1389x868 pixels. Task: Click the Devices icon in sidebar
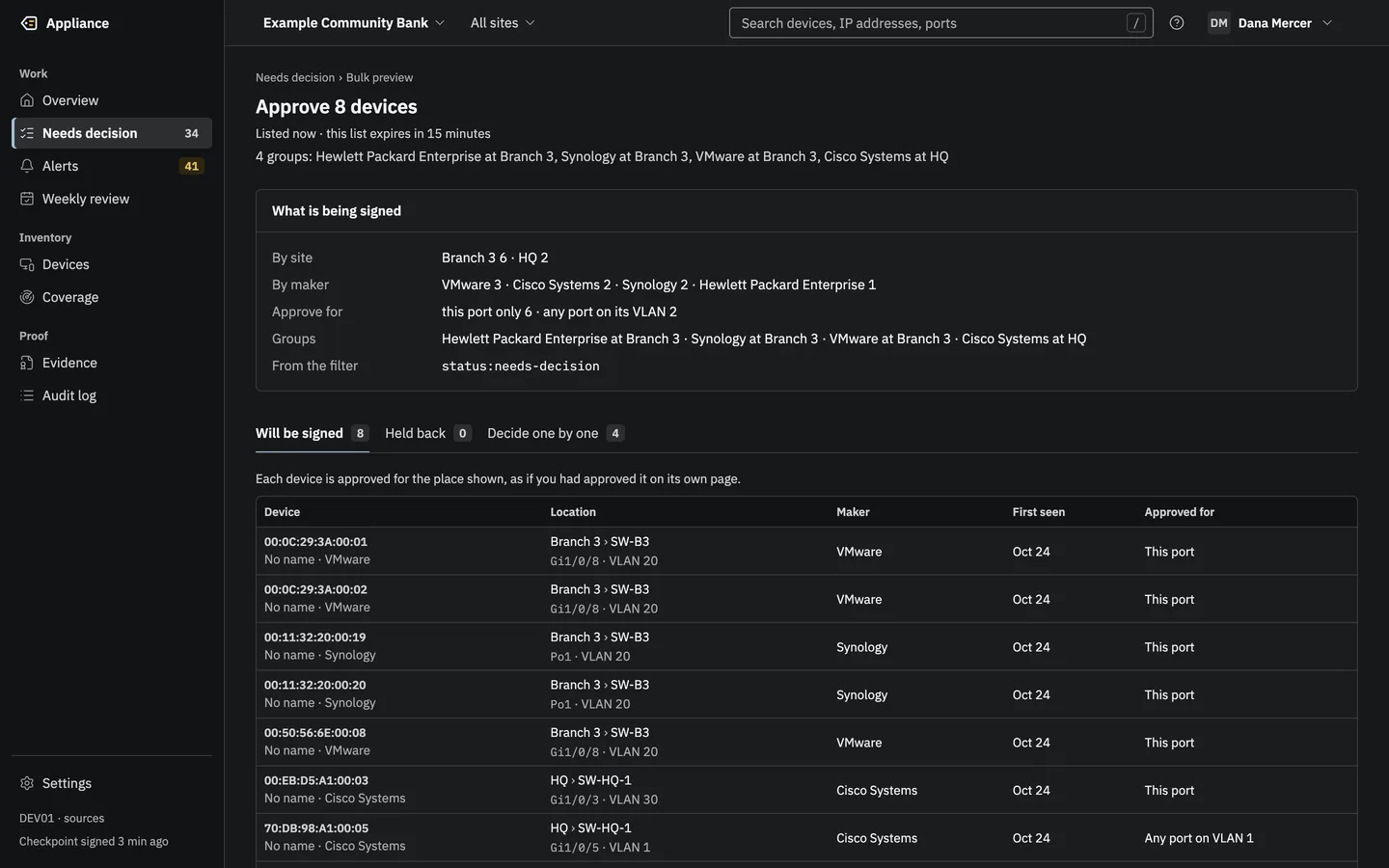click(27, 264)
